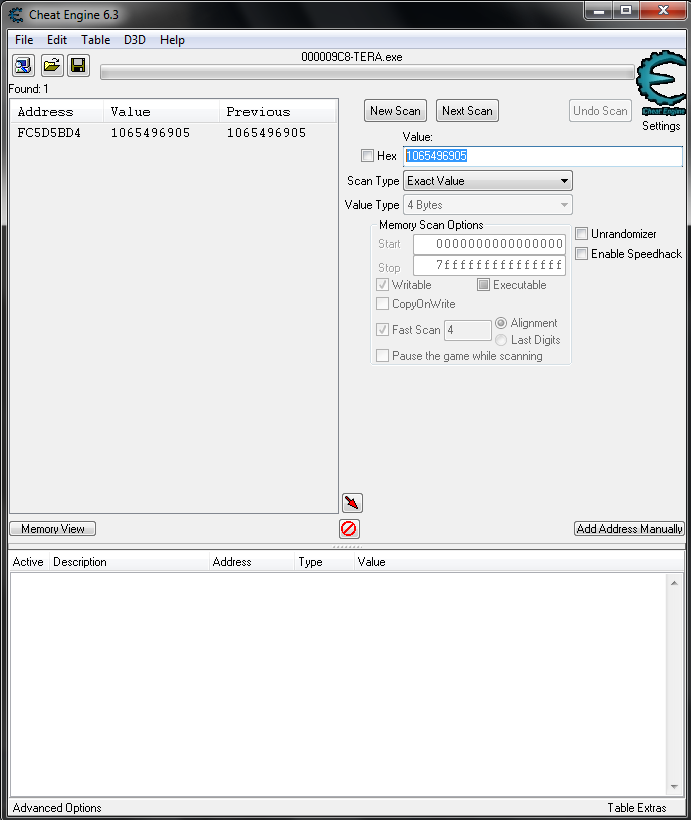Click the red circle clear list icon
The height and width of the screenshot is (820, 691).
(x=349, y=529)
